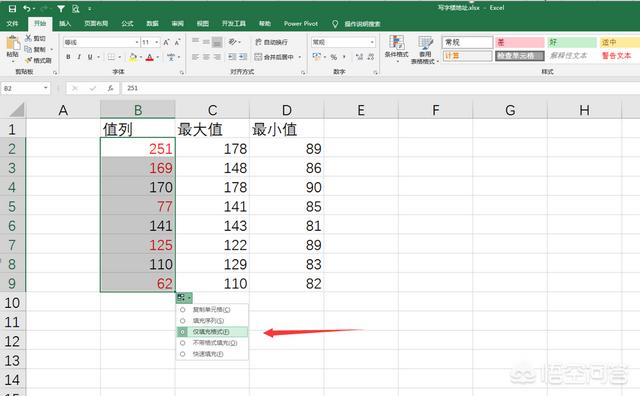Click the Align Right icon
The height and width of the screenshot is (396, 640).
click(217, 57)
